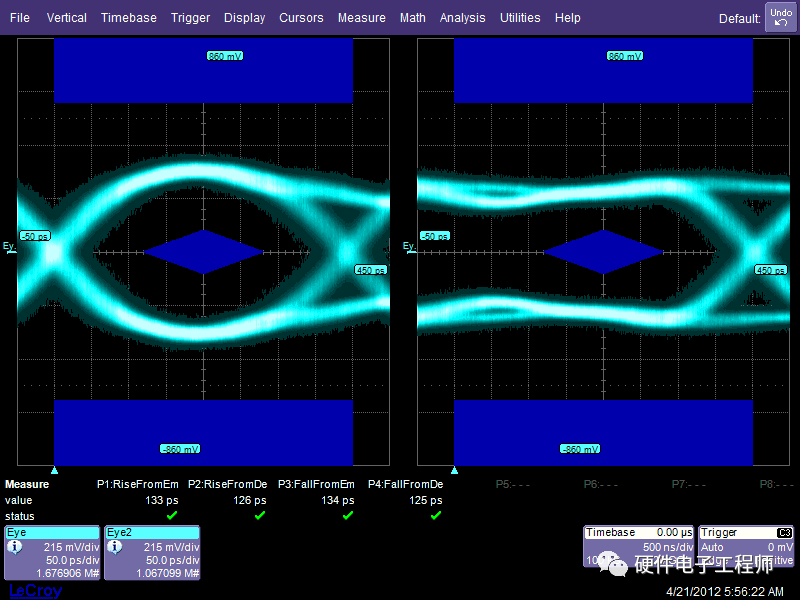Click the Measure table label
Image resolution: width=800 pixels, height=600 pixels.
[27, 484]
